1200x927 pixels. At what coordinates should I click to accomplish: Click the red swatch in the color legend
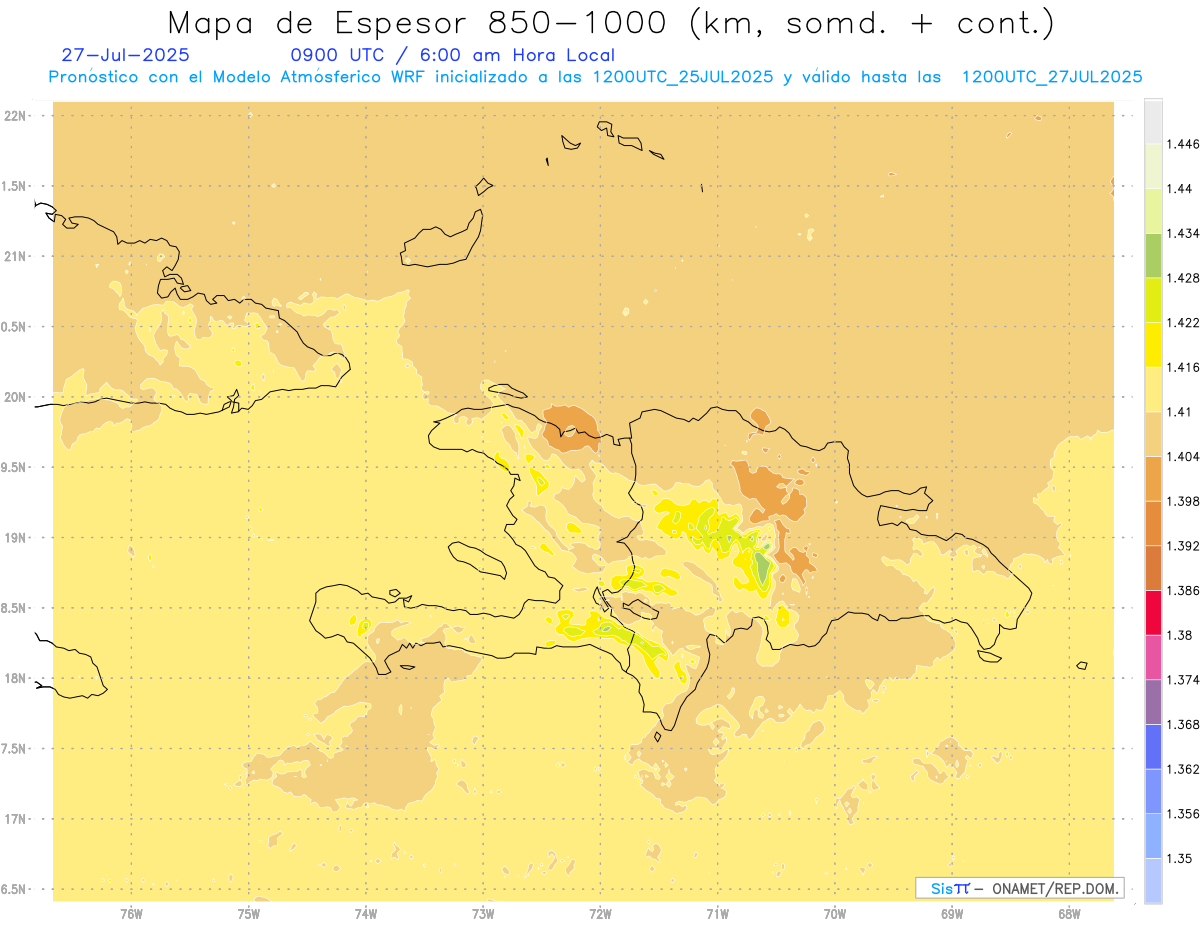click(x=1153, y=613)
